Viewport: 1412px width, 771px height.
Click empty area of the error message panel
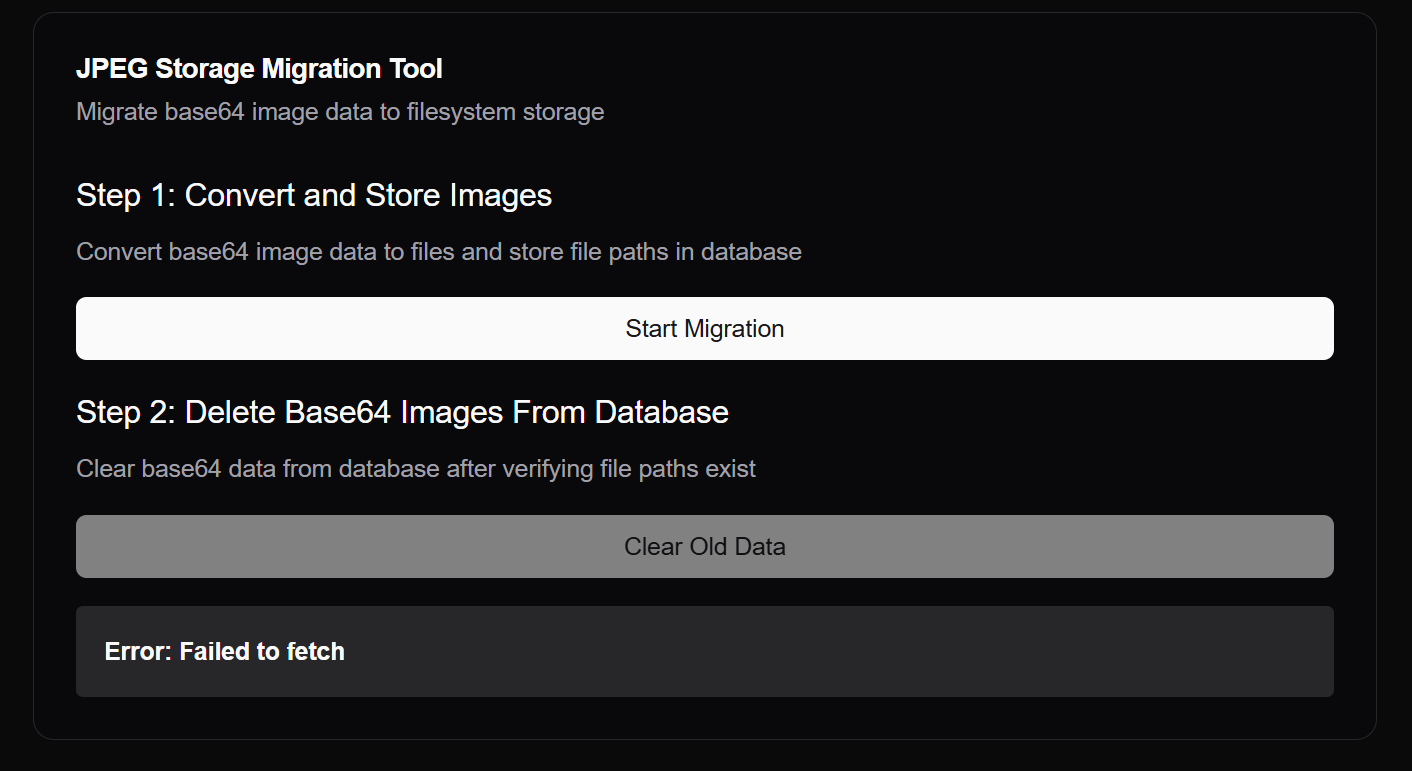[840, 652]
